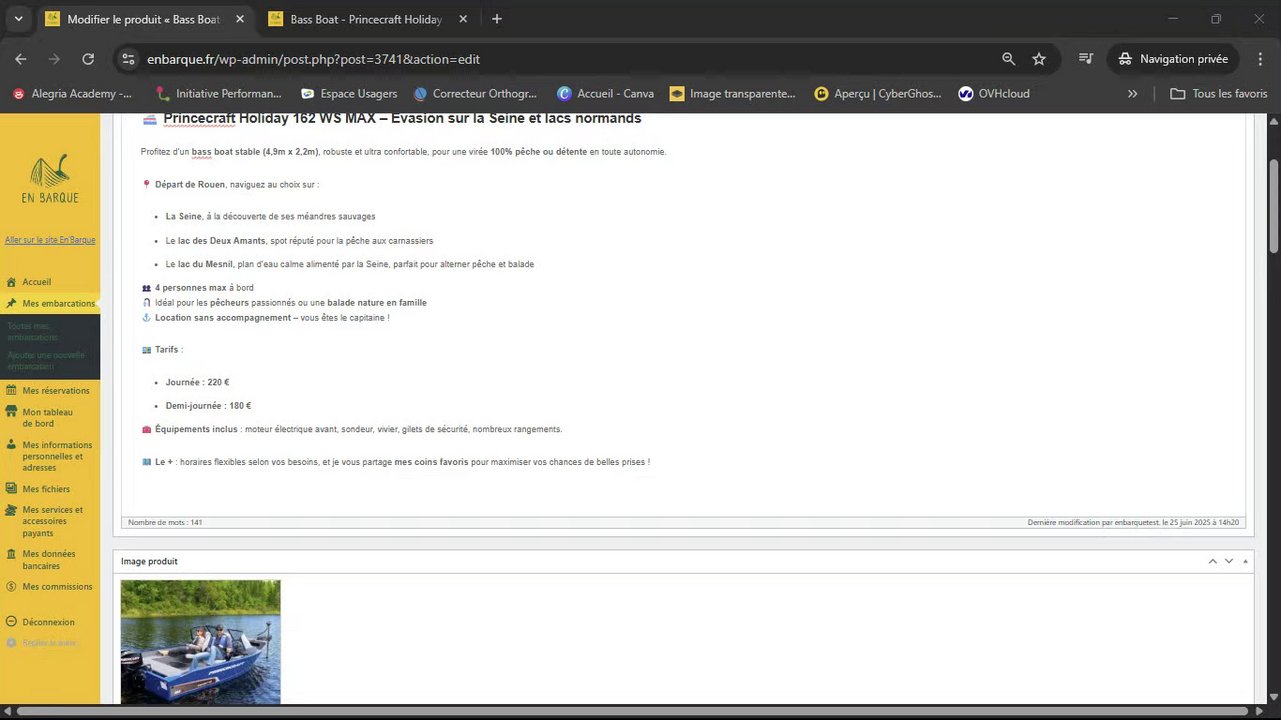Switch to 'Bass Boat - Princecraft Holiday' tab
This screenshot has width=1281, height=720.
(366, 19)
